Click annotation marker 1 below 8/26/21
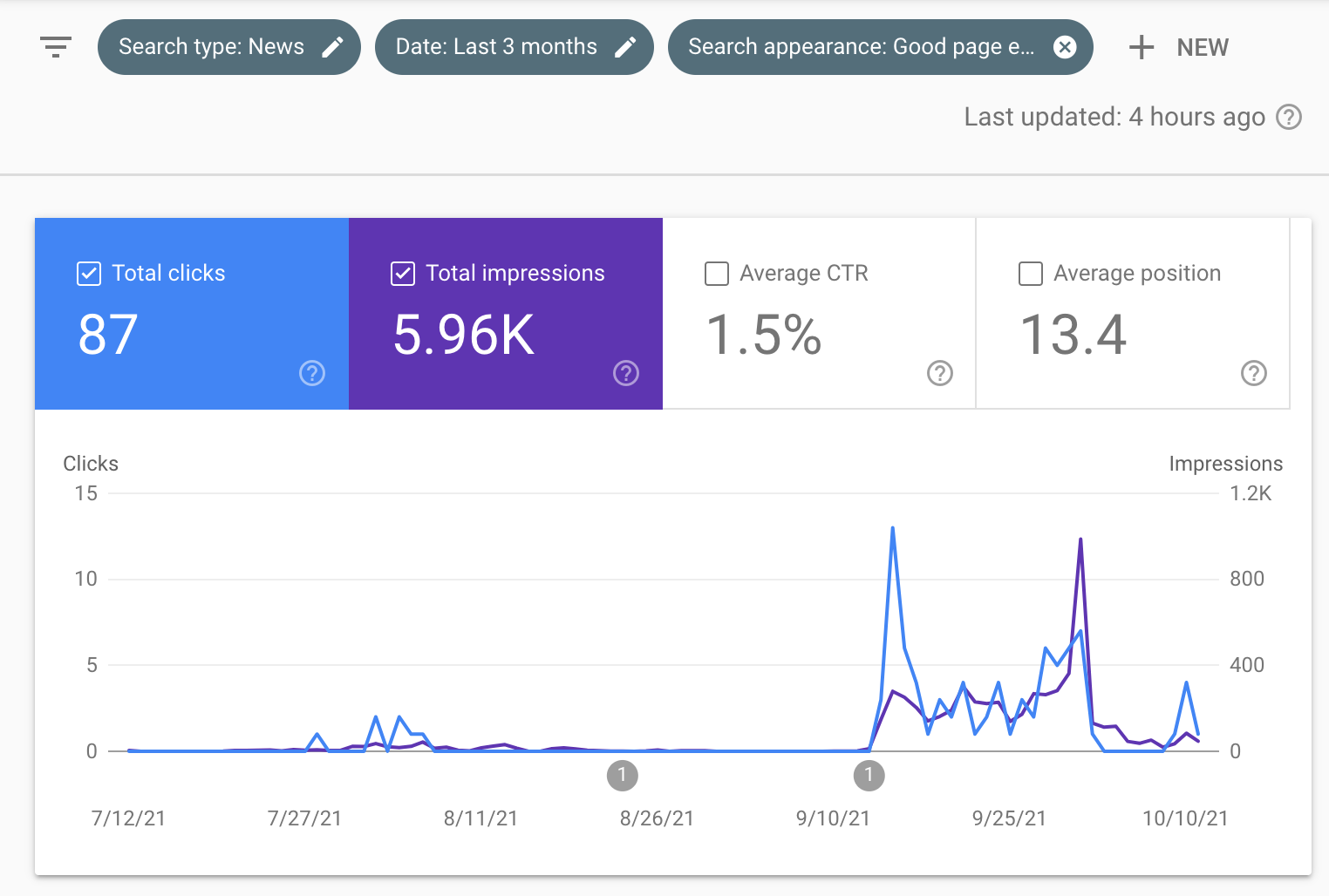 point(623,775)
